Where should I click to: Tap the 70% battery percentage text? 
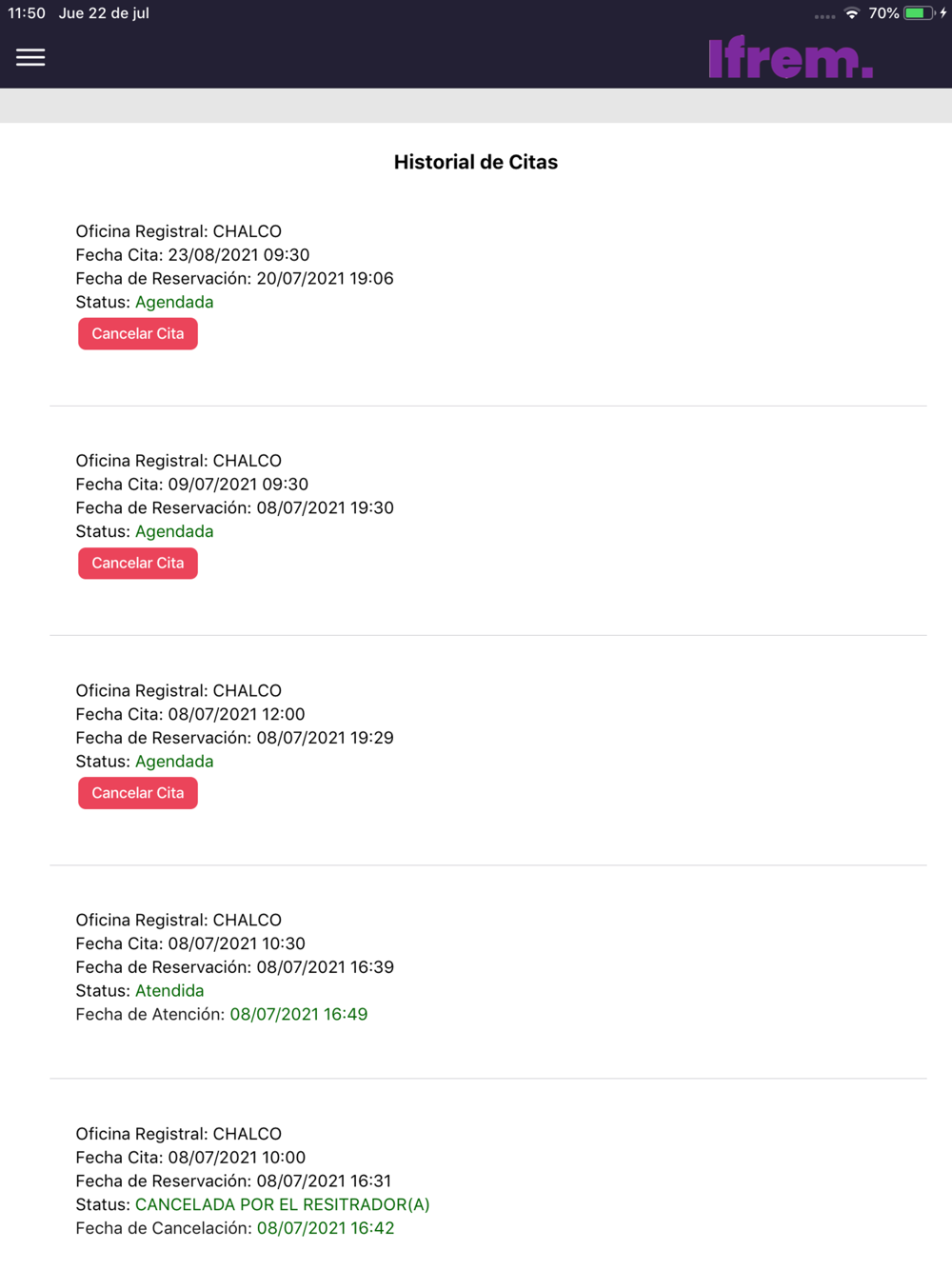(883, 13)
